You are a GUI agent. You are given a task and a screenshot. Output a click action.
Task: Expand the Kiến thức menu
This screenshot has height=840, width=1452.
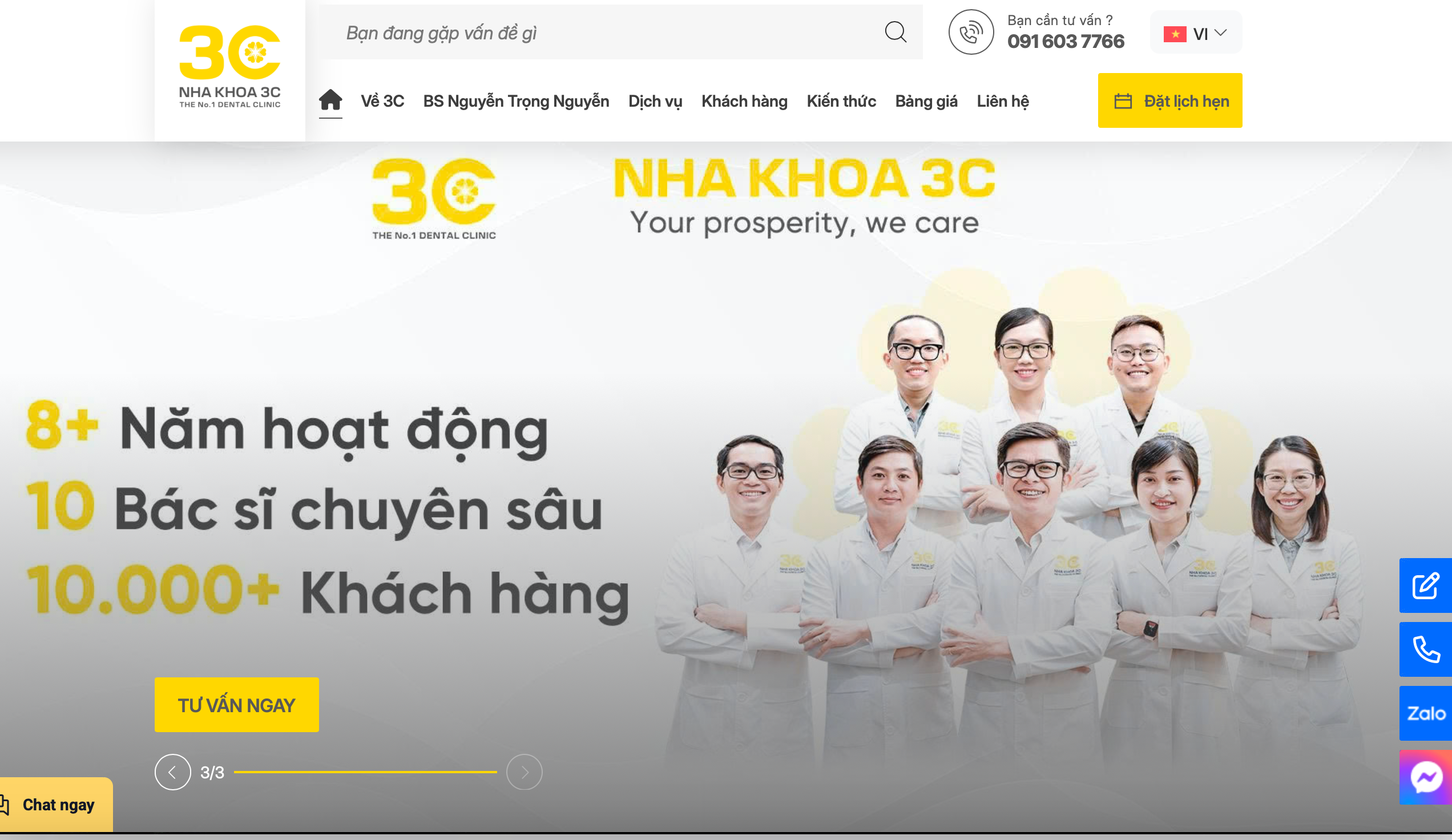point(841,101)
